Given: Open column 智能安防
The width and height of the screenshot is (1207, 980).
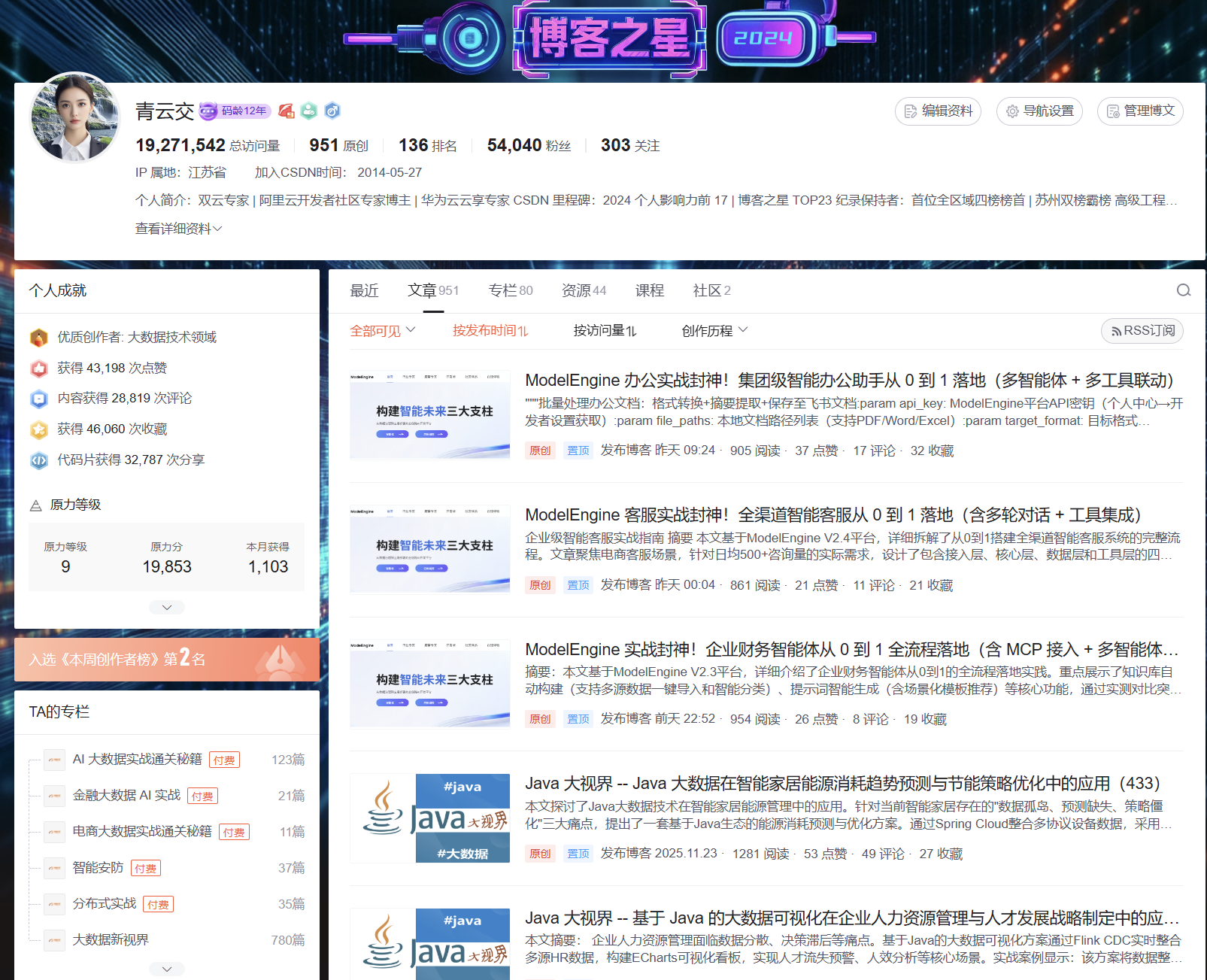Looking at the screenshot, I should coord(98,868).
